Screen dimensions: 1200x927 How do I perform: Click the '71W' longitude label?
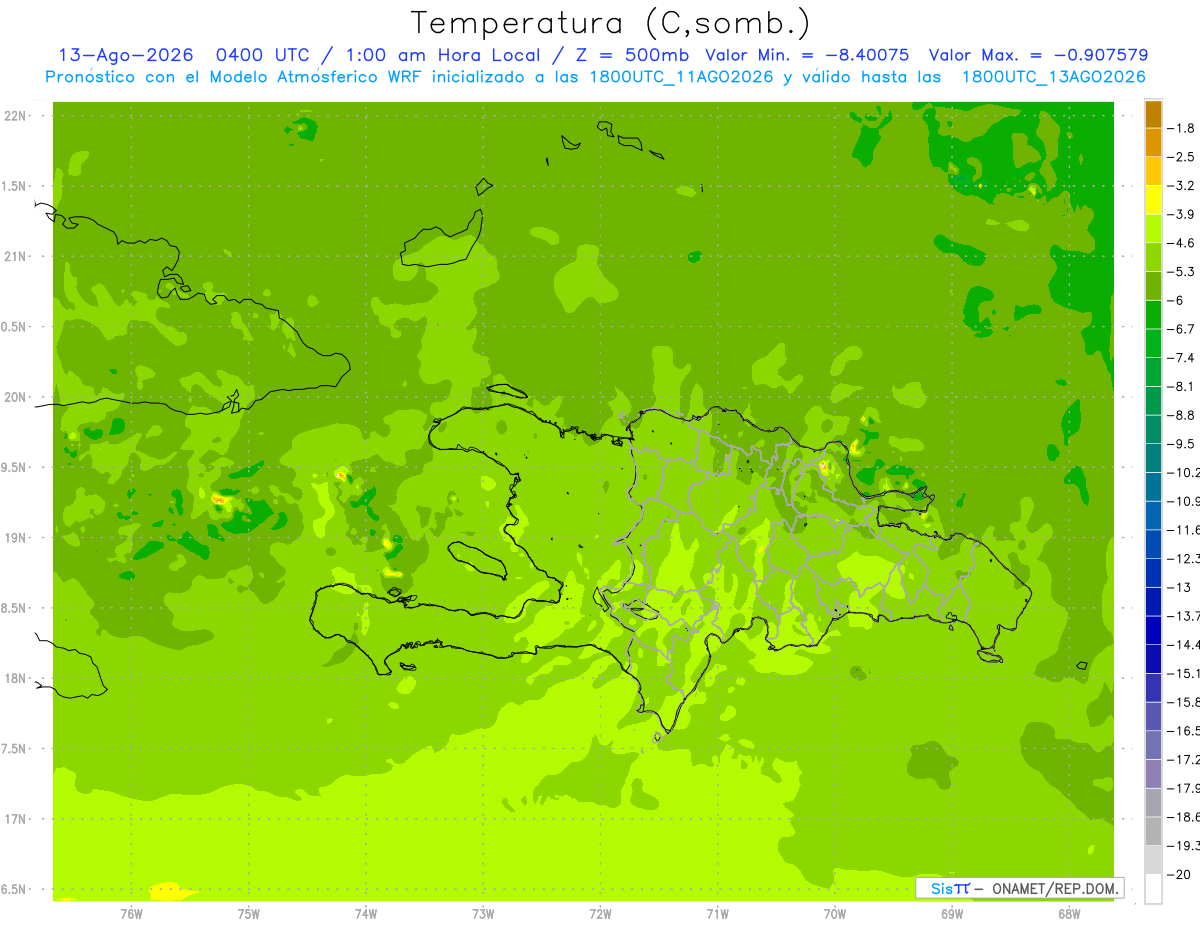pos(717,914)
